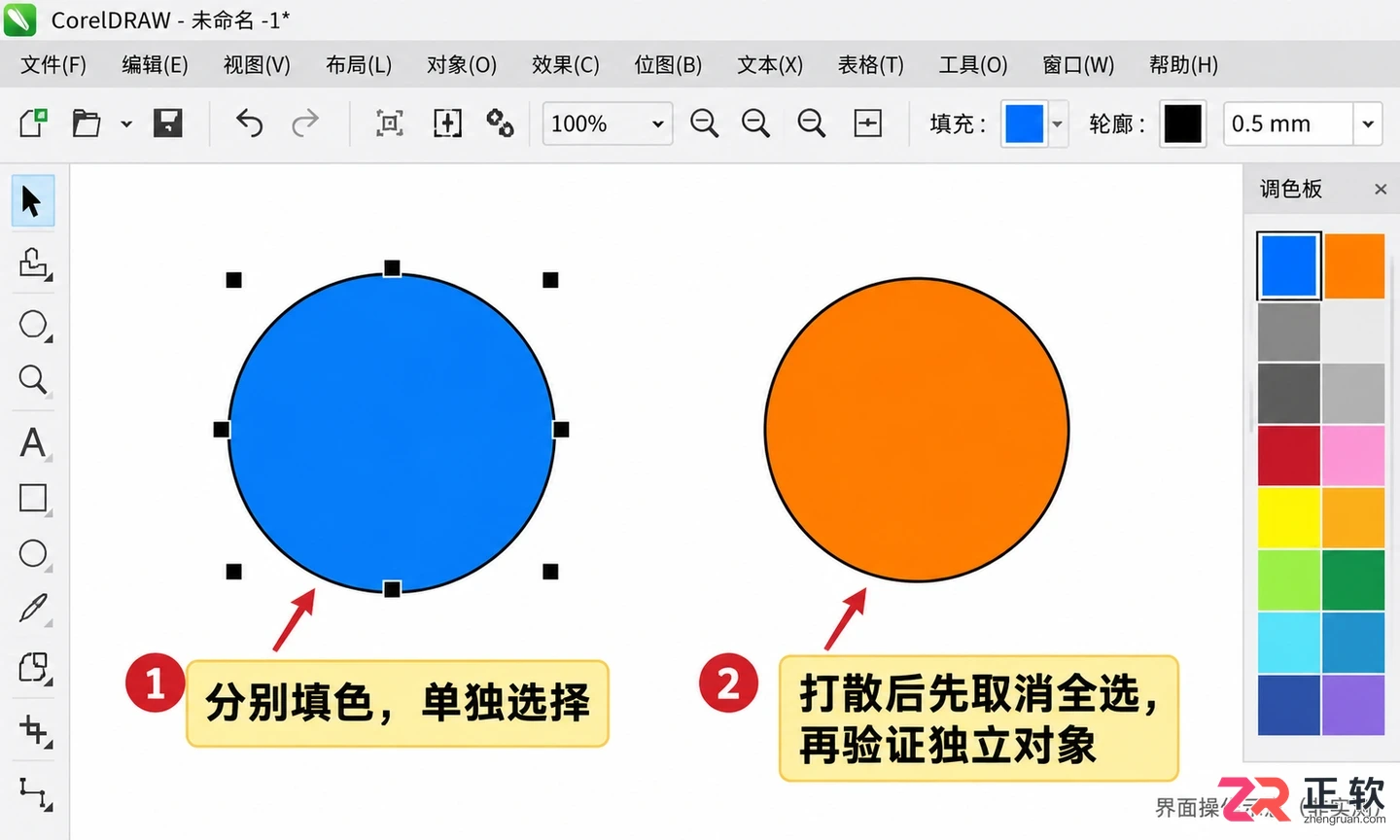
Task: Pick the red swatch in palette
Action: click(1289, 455)
